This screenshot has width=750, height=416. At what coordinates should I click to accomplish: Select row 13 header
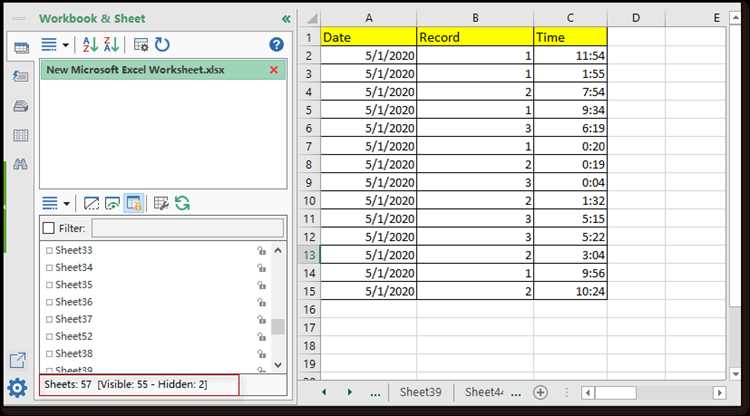309,255
